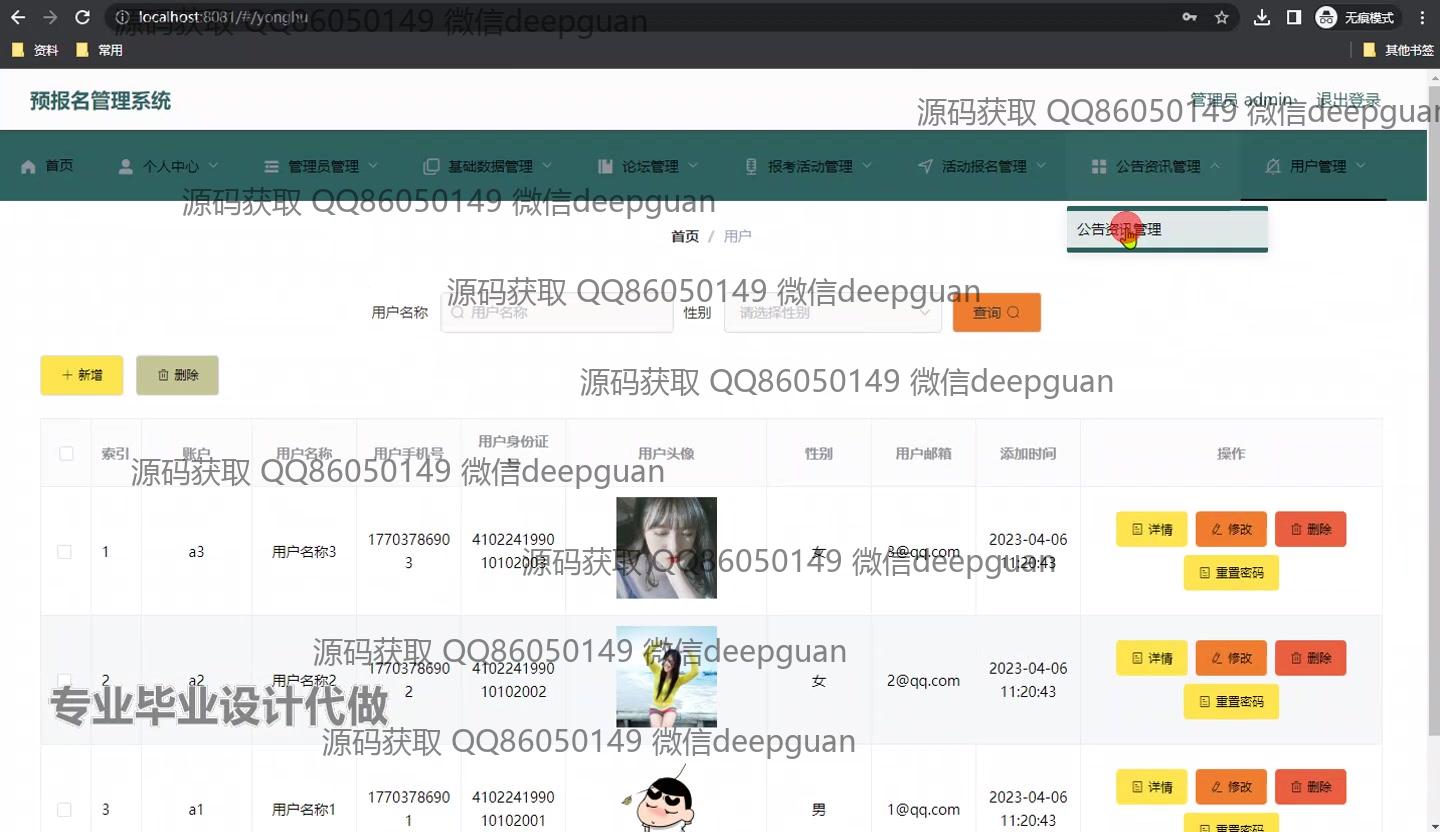Image resolution: width=1440 pixels, height=832 pixels.
Task: Click the browser reload icon
Action: (x=83, y=17)
